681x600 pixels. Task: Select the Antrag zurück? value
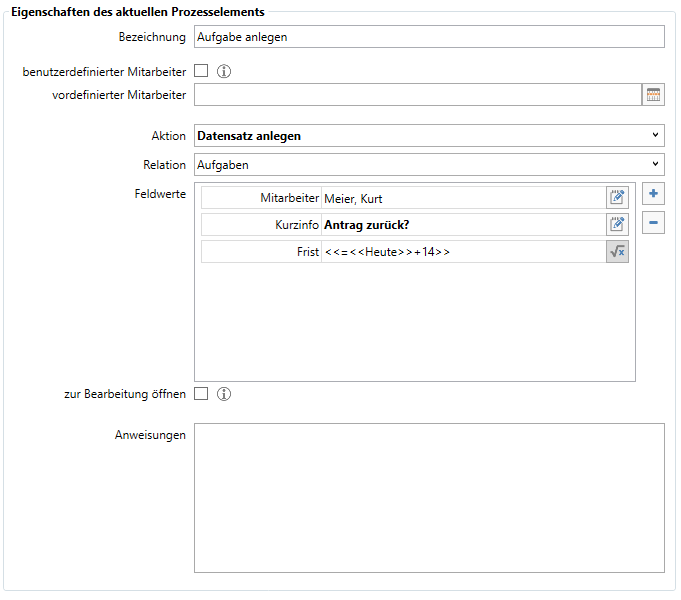[x=464, y=225]
